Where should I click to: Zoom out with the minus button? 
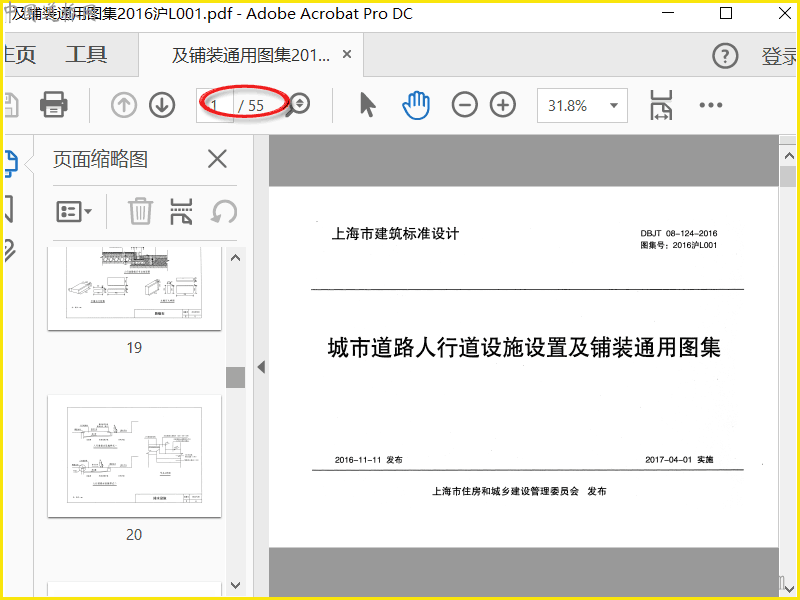[464, 105]
